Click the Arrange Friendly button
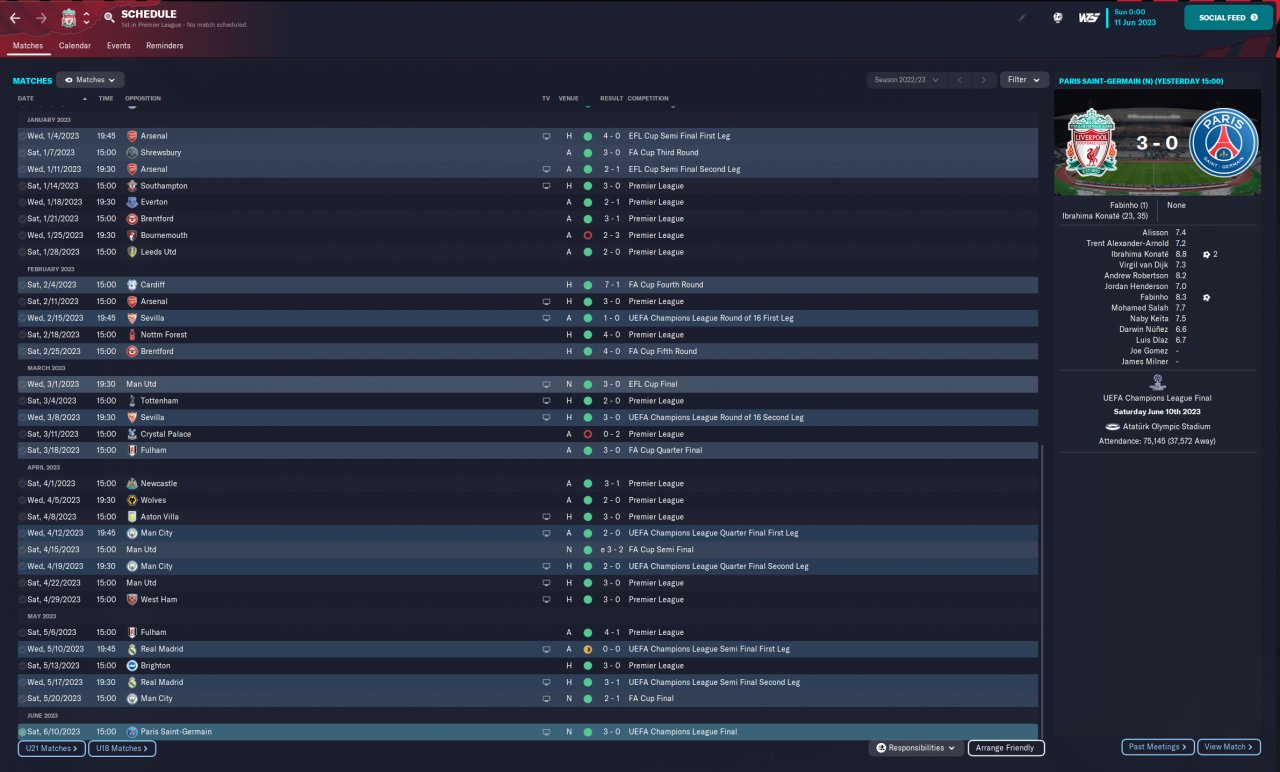The height and width of the screenshot is (772, 1280). 1006,748
